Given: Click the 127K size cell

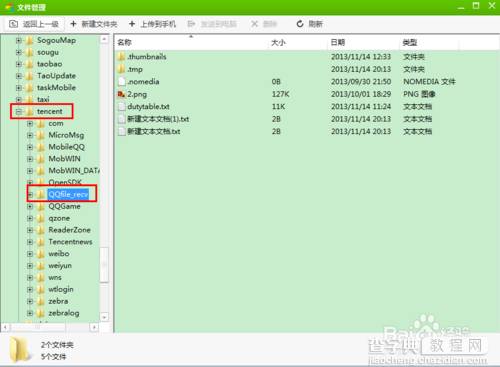Looking at the screenshot, I should pyautogui.click(x=280, y=94).
